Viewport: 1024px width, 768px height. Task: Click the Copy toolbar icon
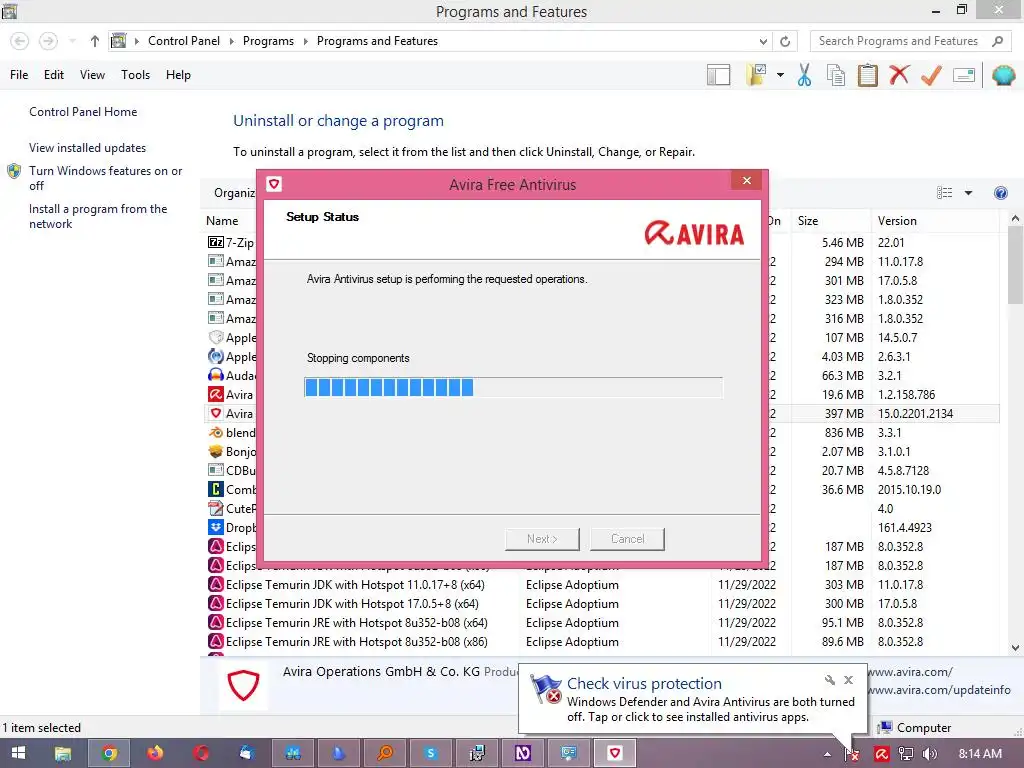coord(836,75)
